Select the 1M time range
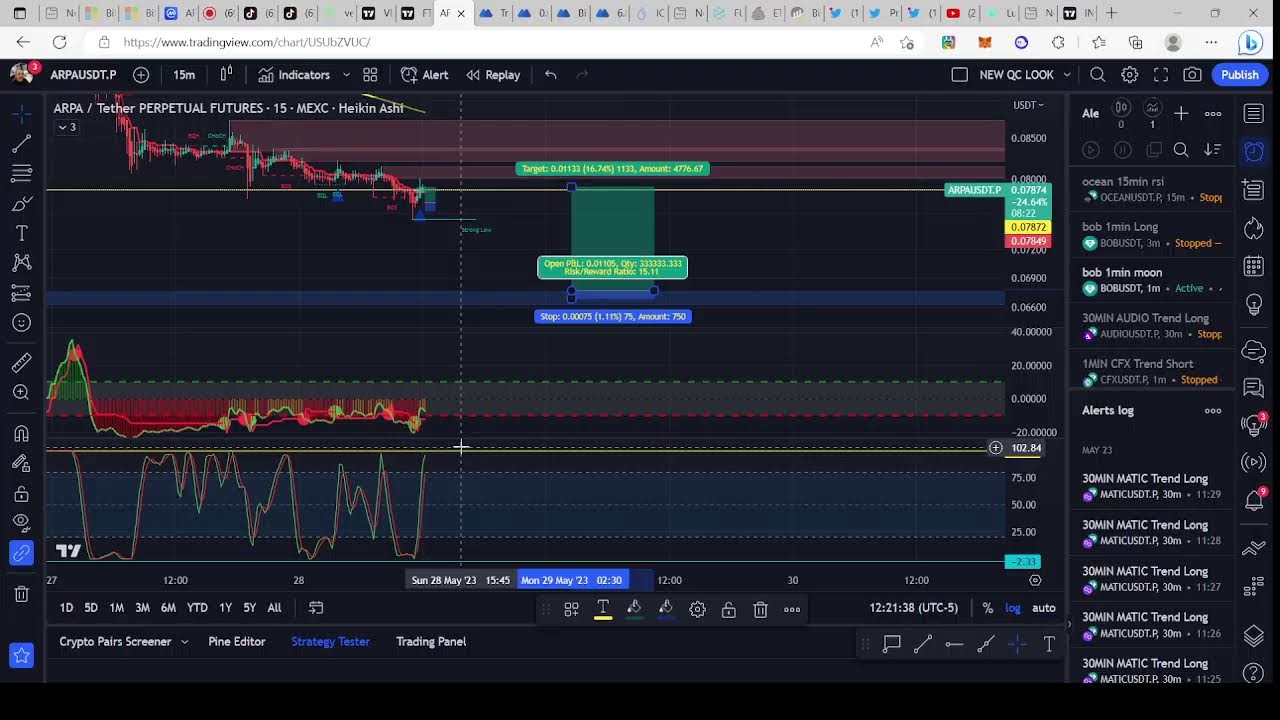The image size is (1280, 720). click(x=116, y=608)
